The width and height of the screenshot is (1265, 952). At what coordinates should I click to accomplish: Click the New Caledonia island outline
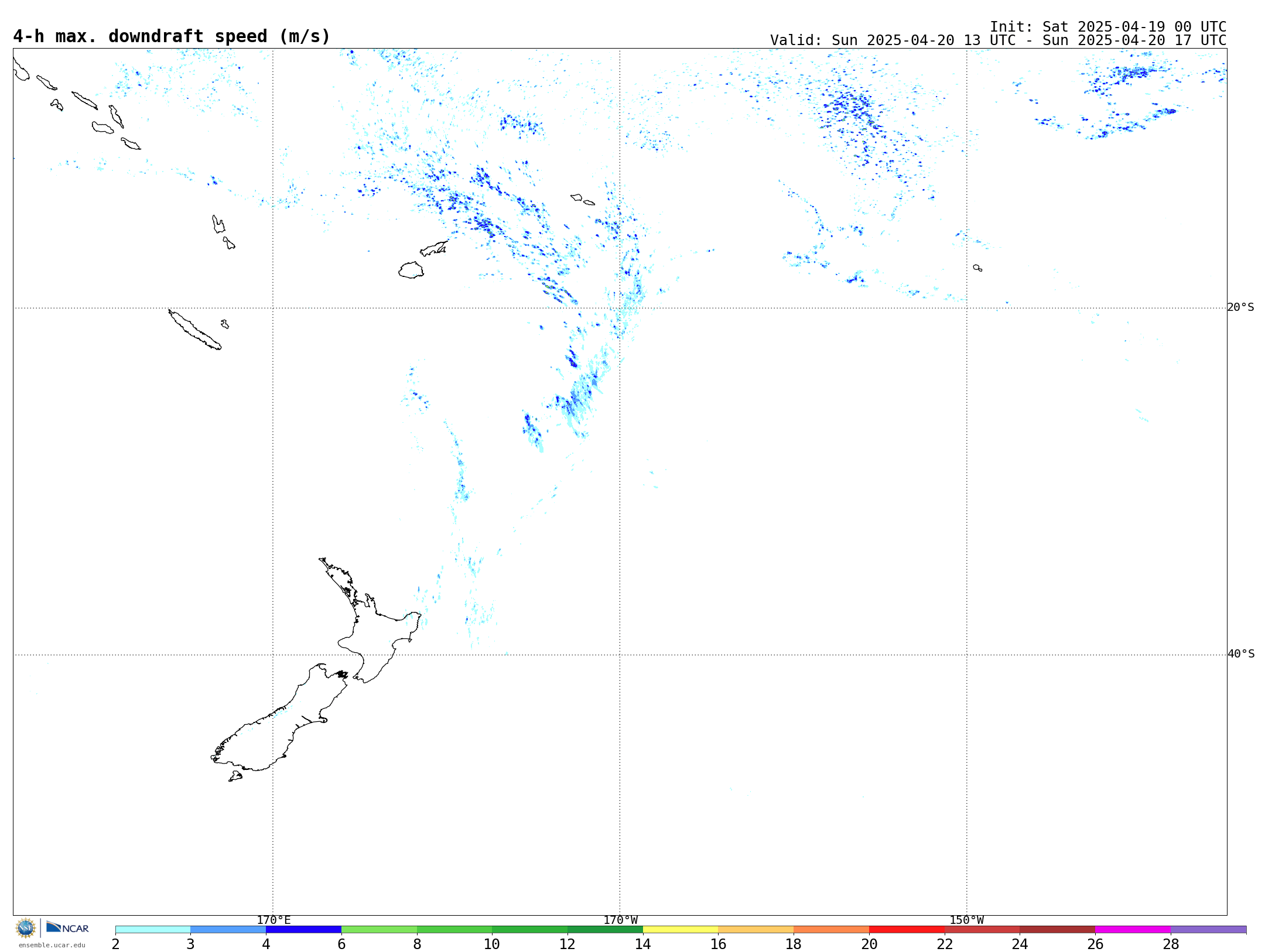[194, 330]
